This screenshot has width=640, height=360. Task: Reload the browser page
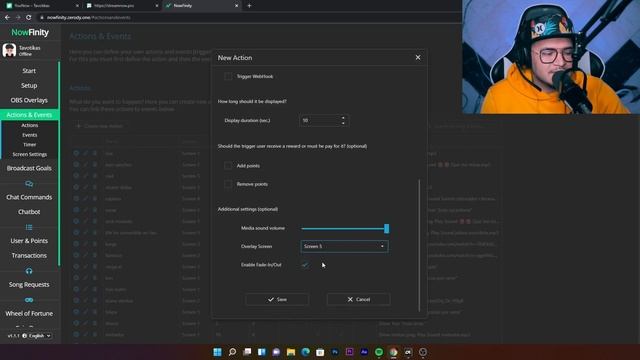(x=29, y=18)
